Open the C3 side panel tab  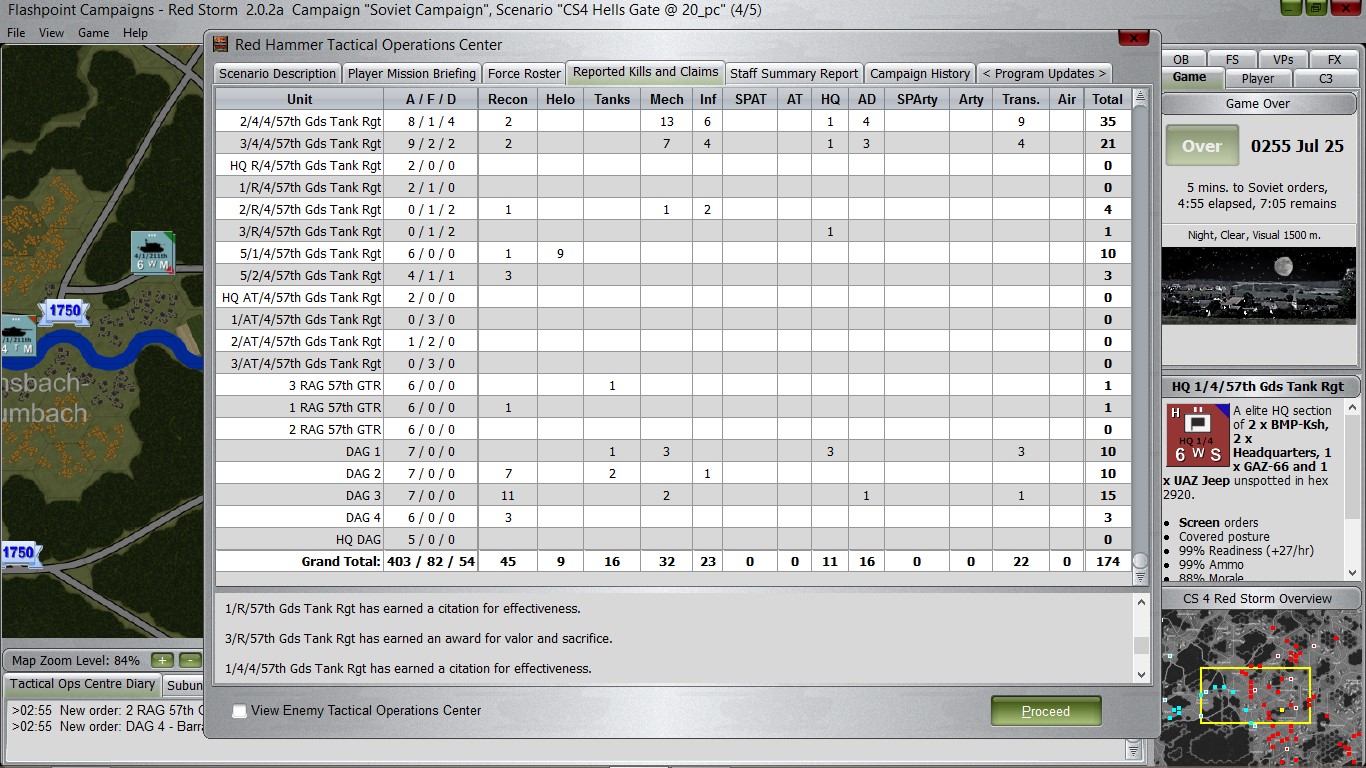(x=1326, y=78)
